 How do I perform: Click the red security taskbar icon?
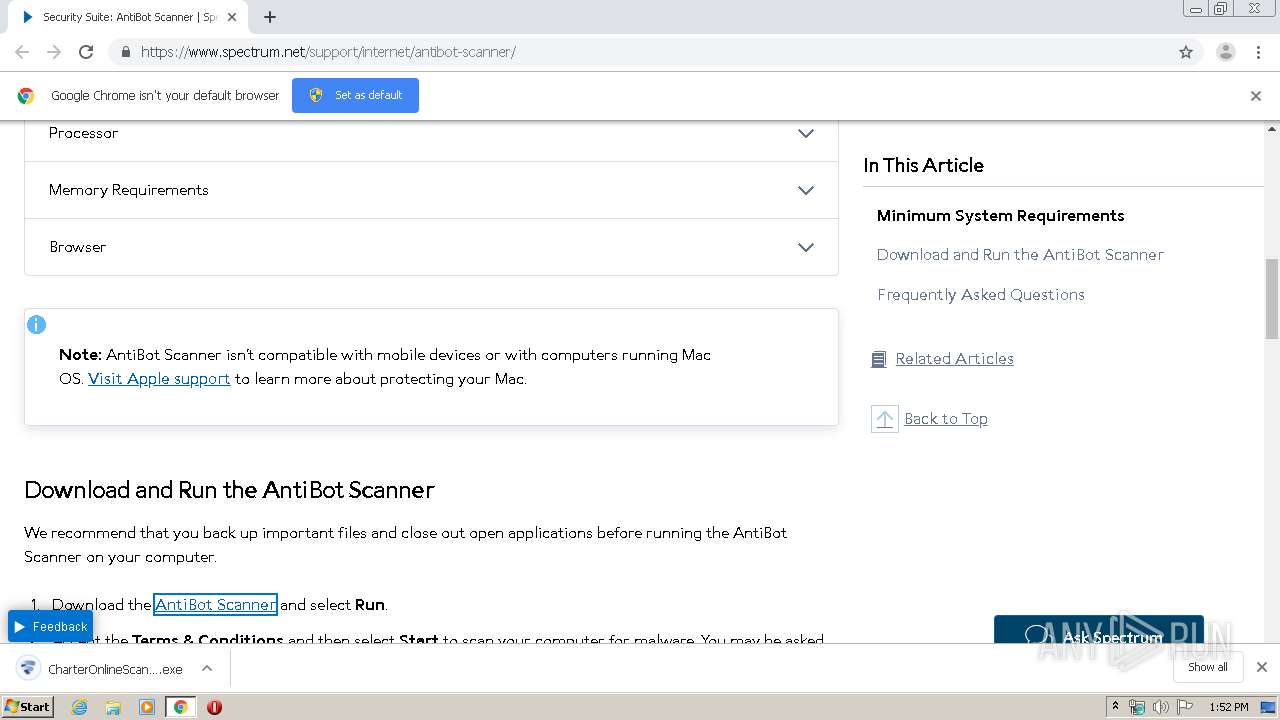coord(214,707)
